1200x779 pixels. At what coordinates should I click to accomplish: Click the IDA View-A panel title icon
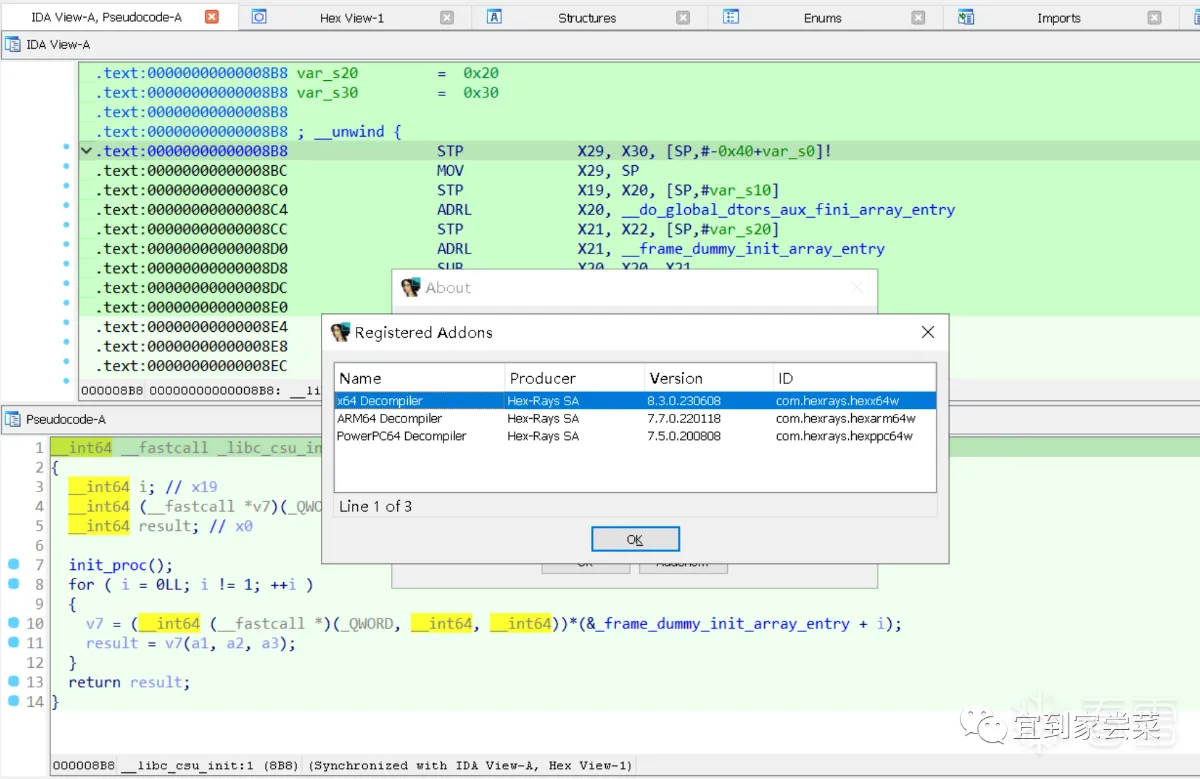[x=13, y=44]
